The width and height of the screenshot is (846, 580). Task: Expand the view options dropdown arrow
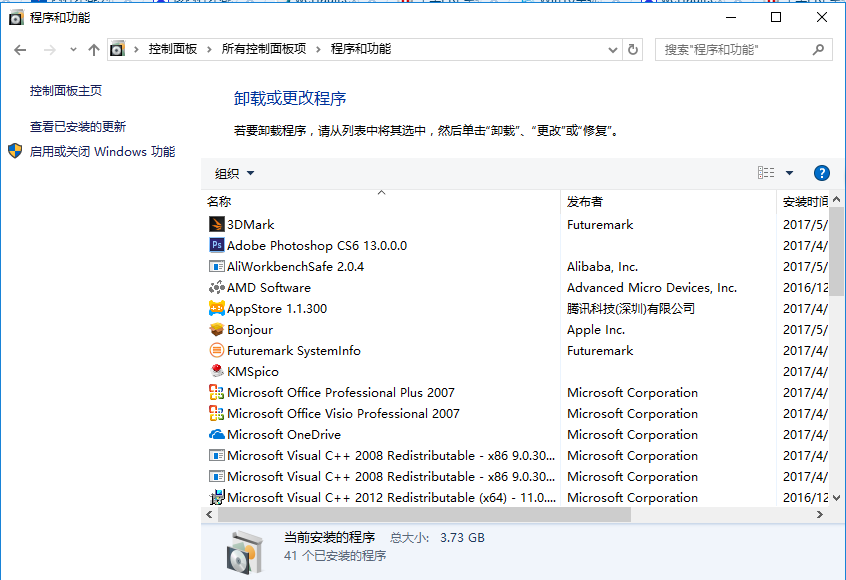(789, 173)
